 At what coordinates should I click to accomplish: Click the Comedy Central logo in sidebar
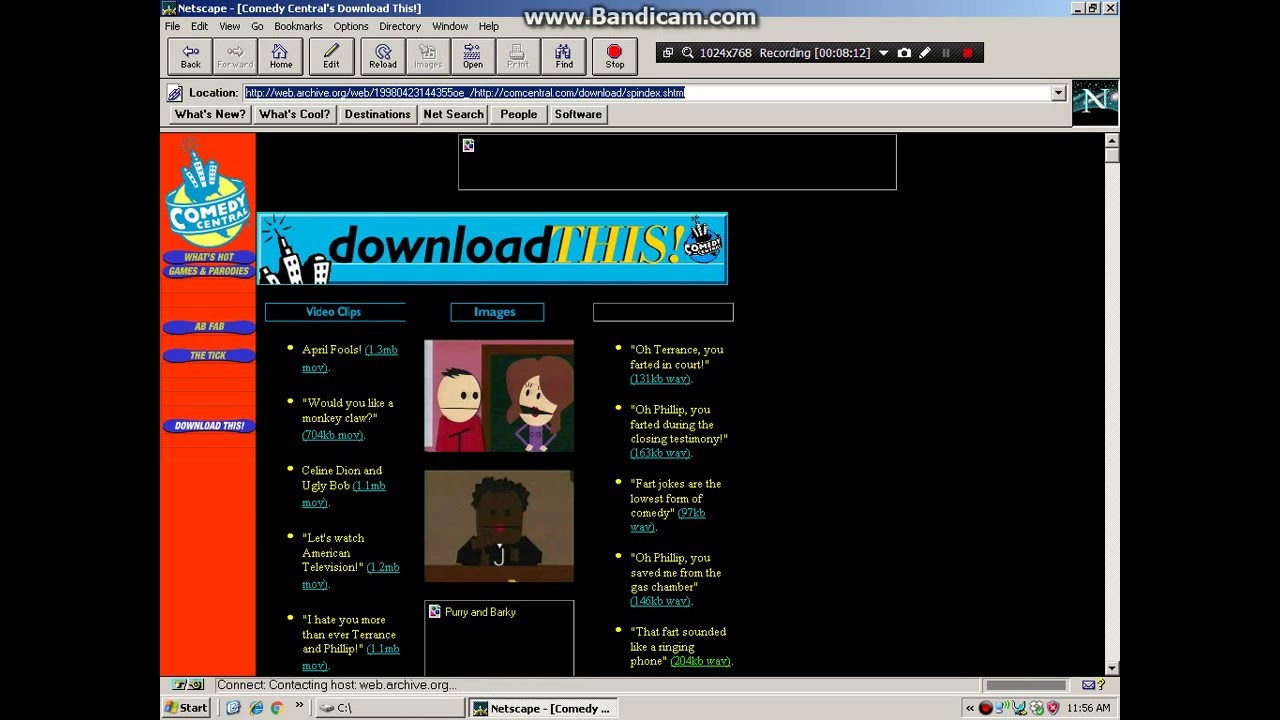[208, 192]
